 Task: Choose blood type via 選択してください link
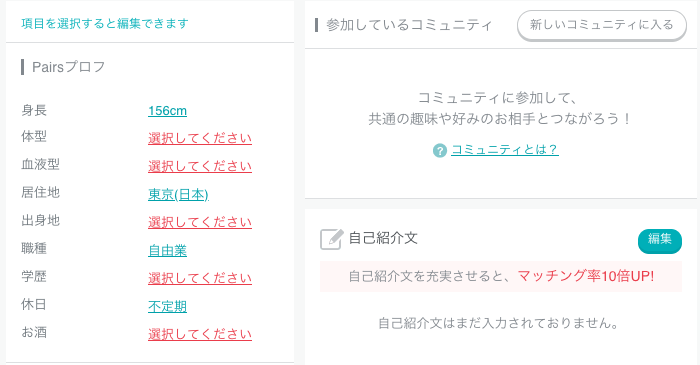(x=200, y=166)
